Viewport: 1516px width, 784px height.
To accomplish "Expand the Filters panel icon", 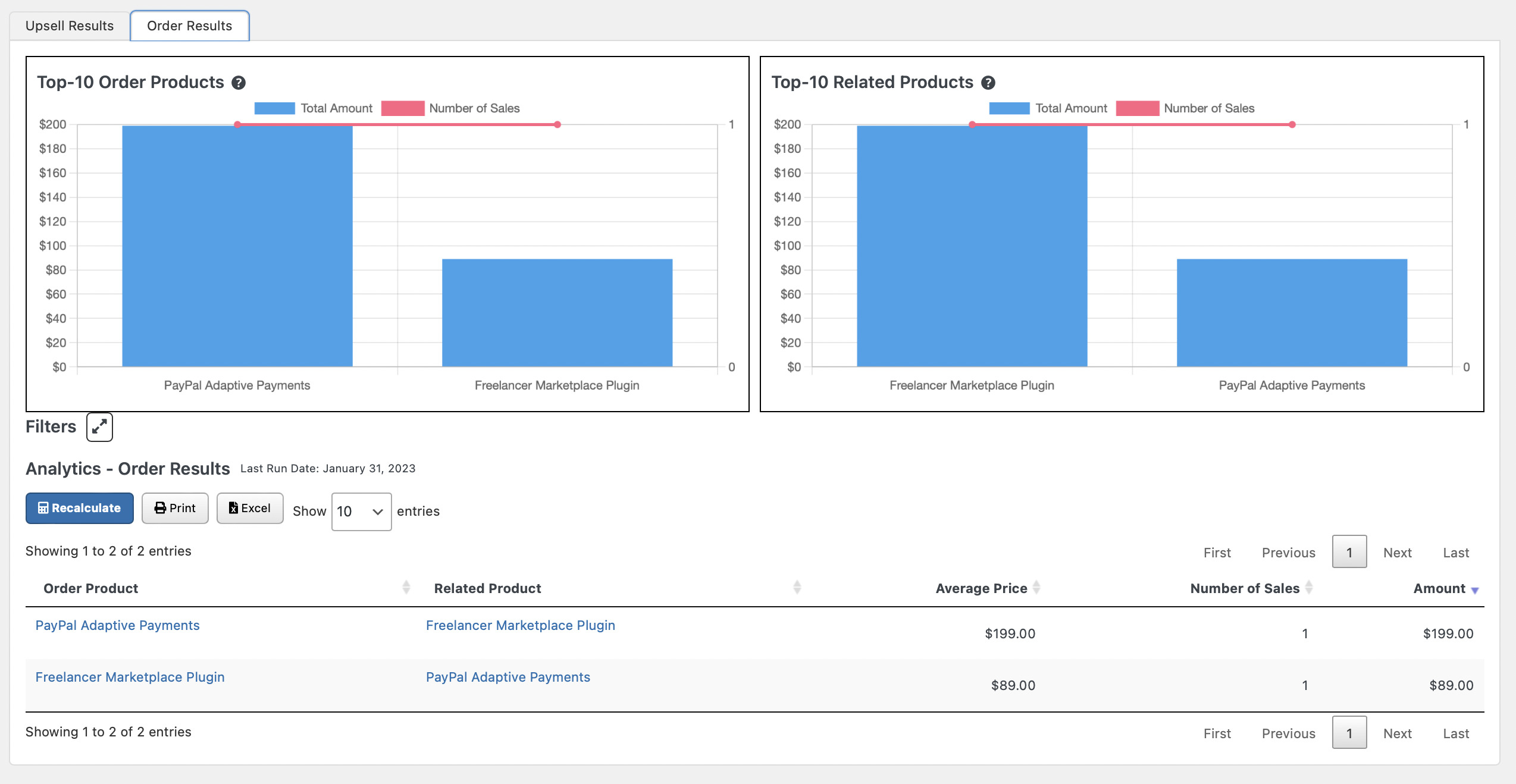I will pos(99,427).
